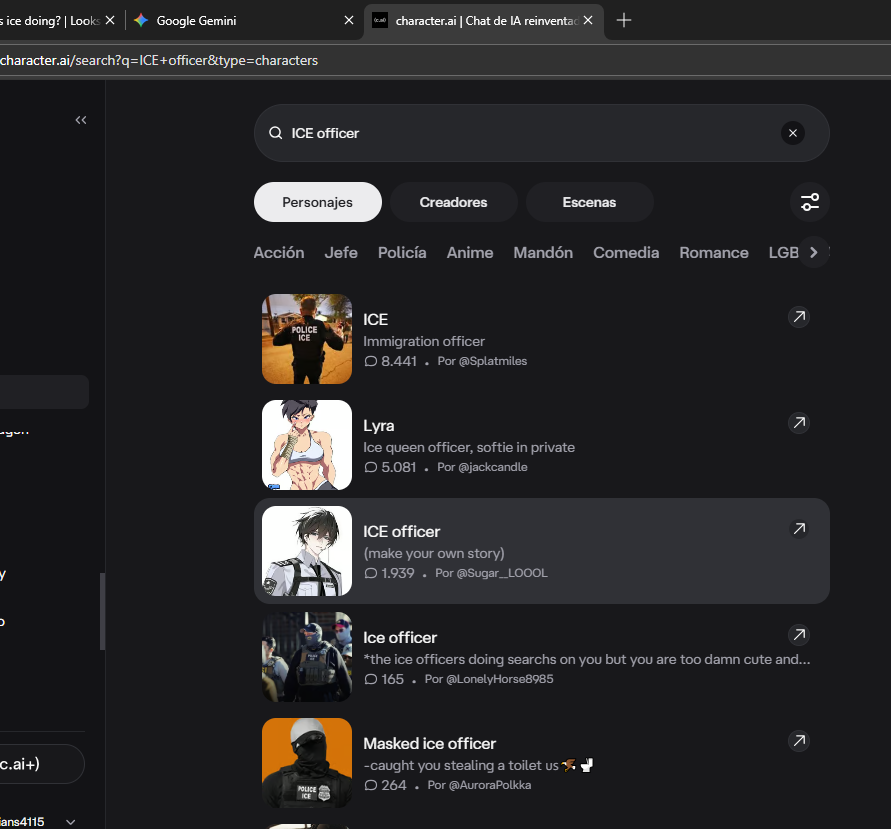Choose the Comedia category tag
The width and height of the screenshot is (891, 829).
626,253
